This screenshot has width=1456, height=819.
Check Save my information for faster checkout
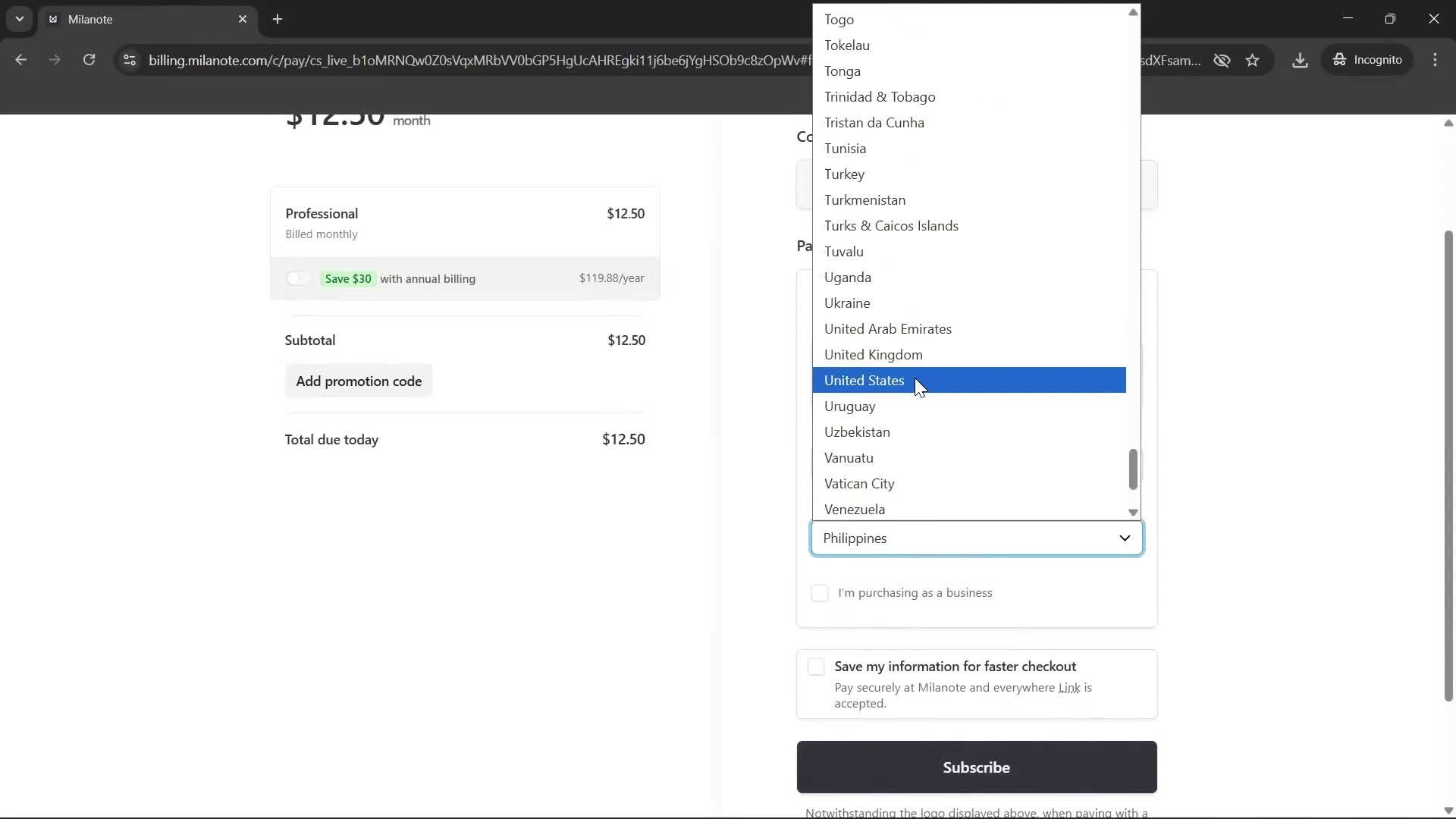pos(815,667)
